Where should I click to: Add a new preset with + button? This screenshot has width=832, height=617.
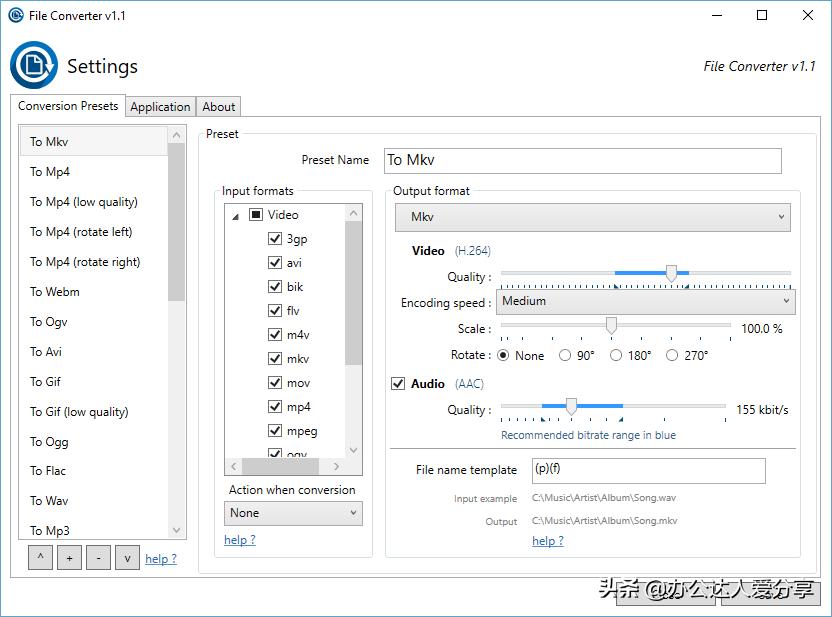[69, 559]
